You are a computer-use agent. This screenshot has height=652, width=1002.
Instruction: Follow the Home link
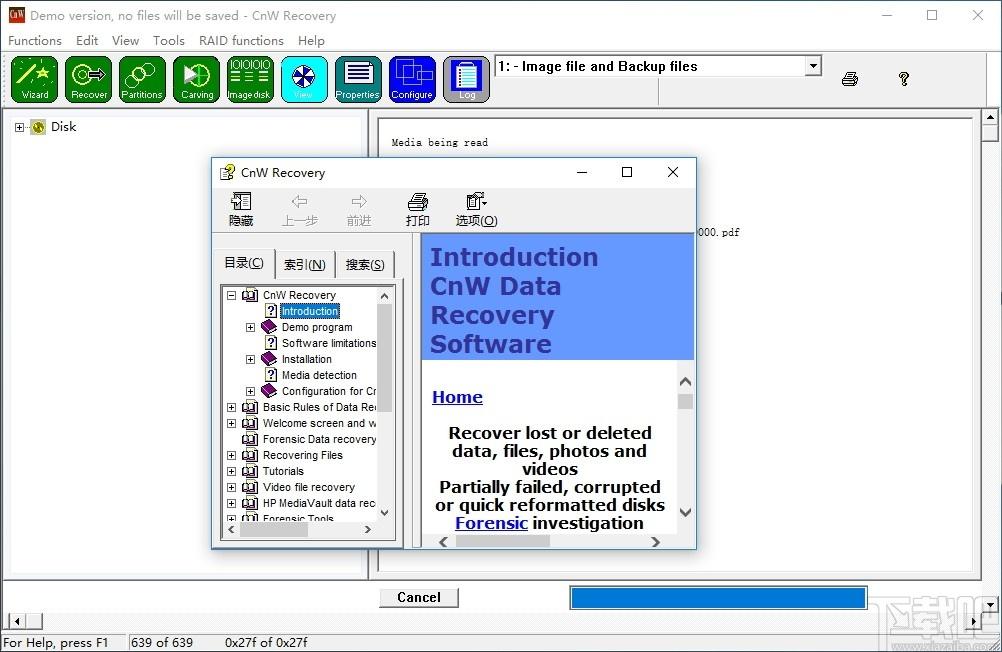tap(458, 397)
